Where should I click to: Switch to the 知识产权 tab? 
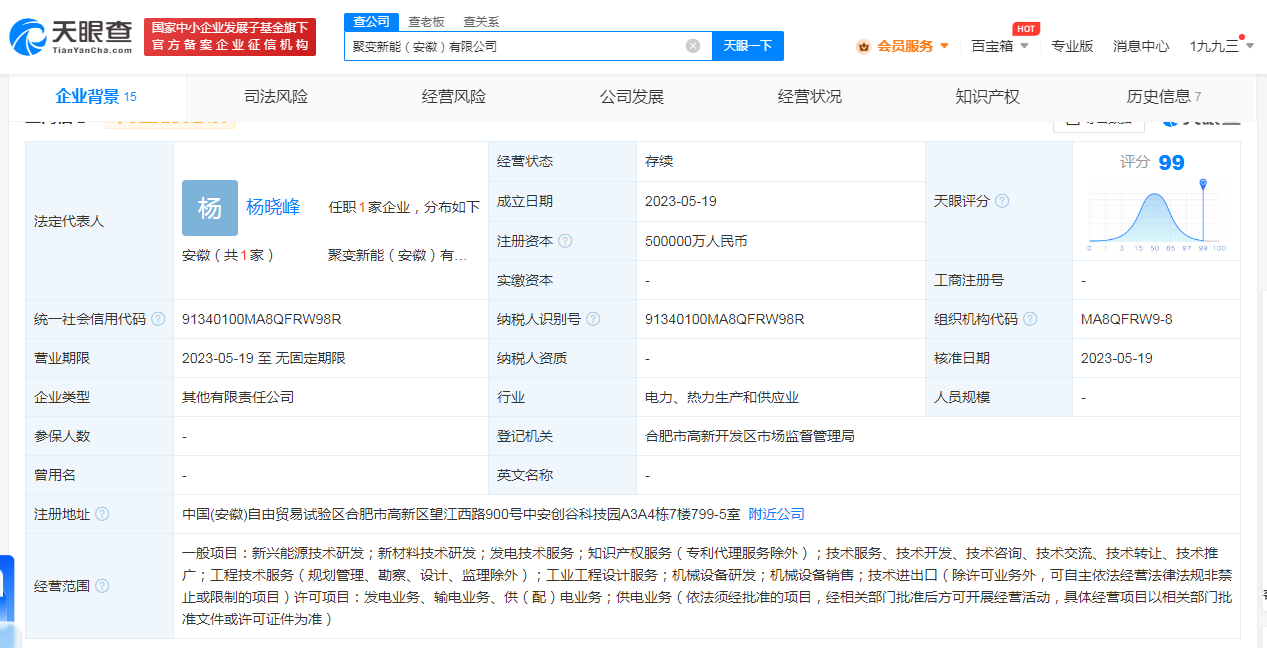pyautogui.click(x=987, y=97)
